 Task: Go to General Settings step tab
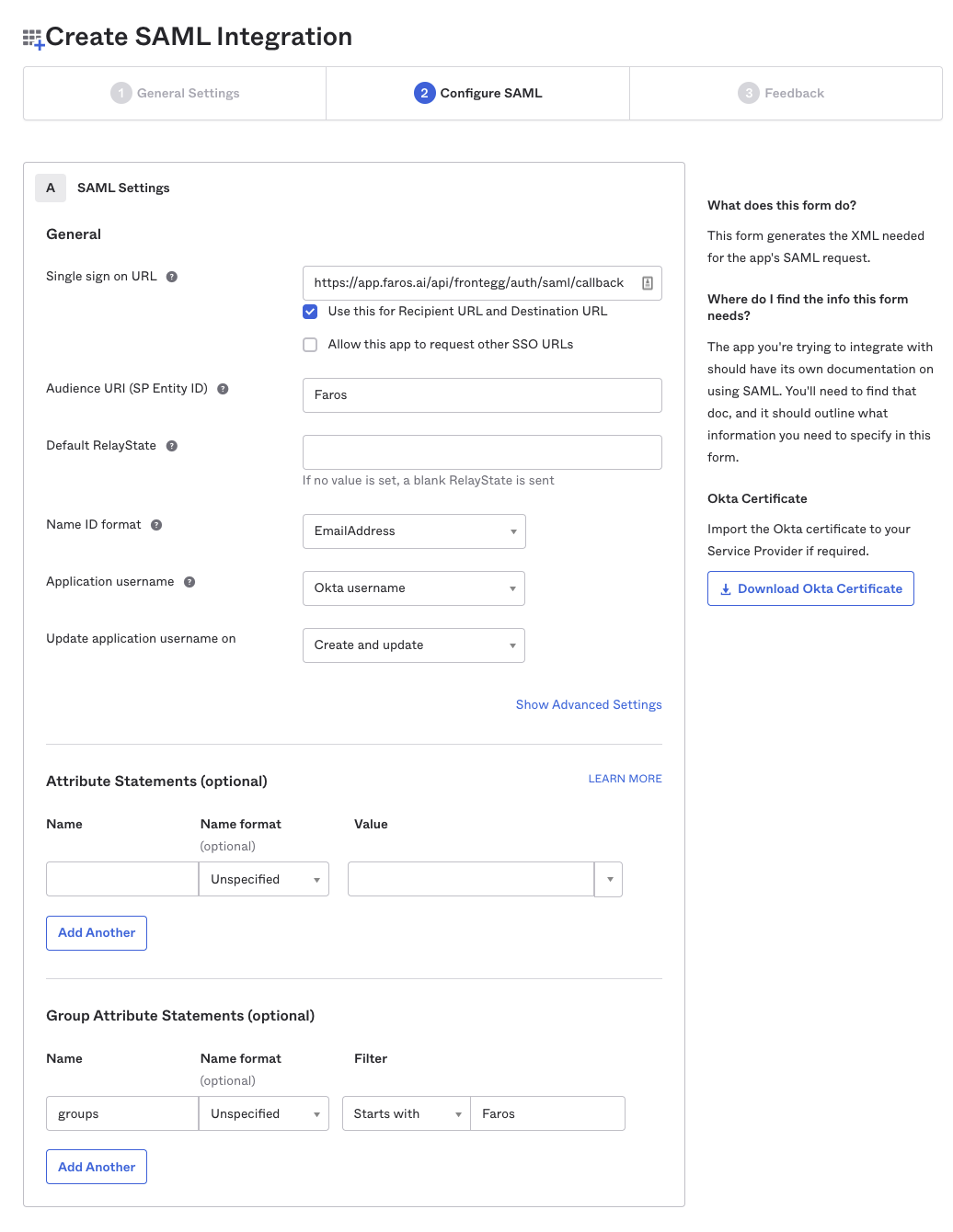click(175, 93)
